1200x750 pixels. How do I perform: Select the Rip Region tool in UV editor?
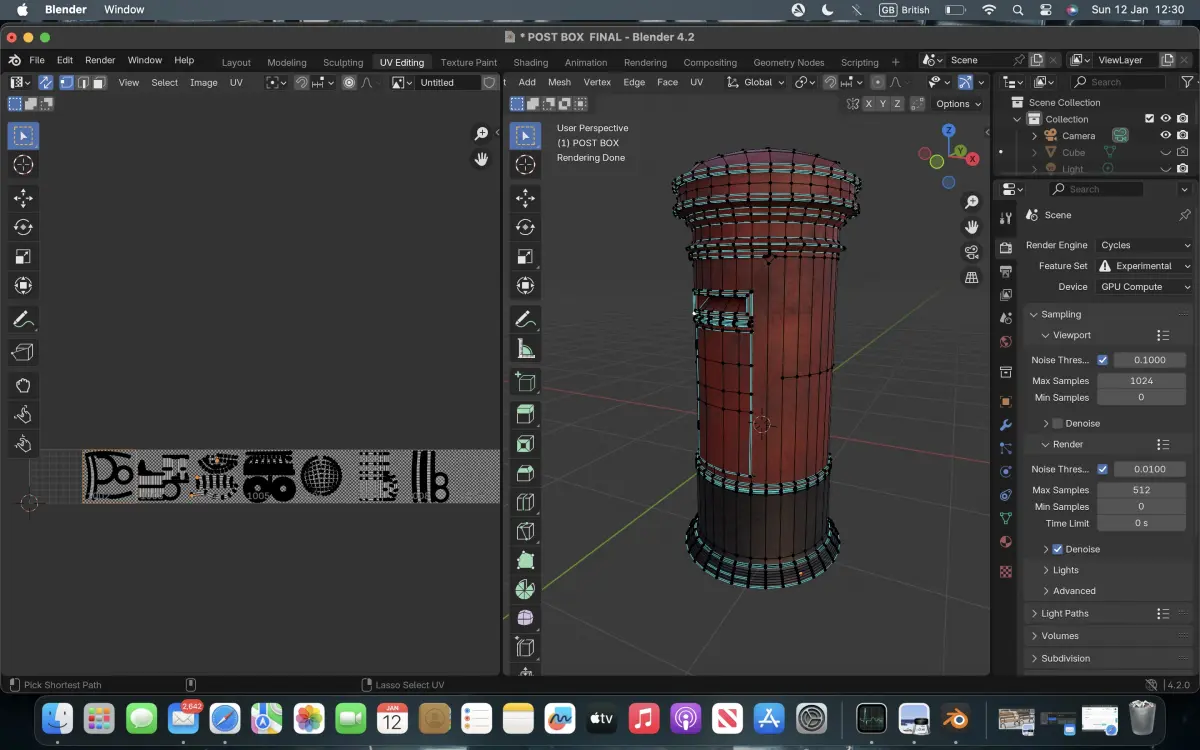click(x=23, y=351)
